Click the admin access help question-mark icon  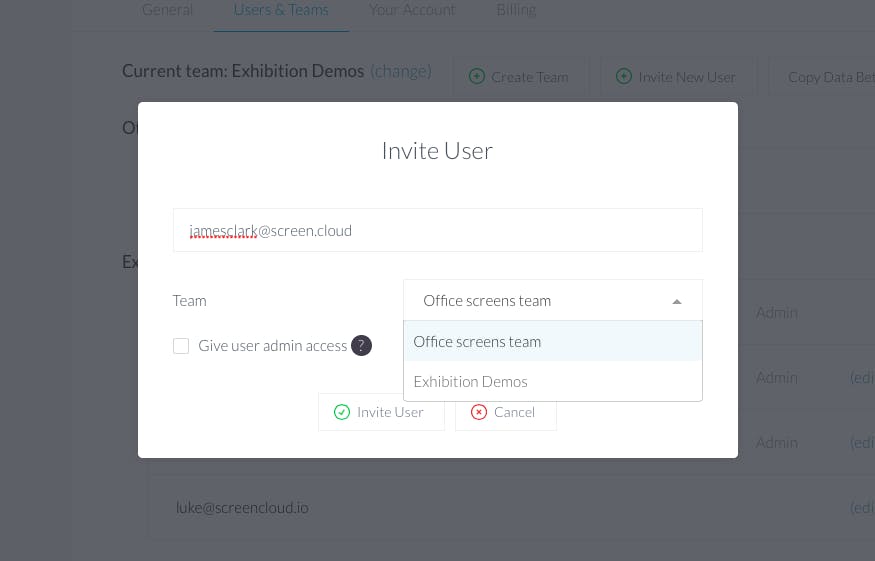(361, 346)
